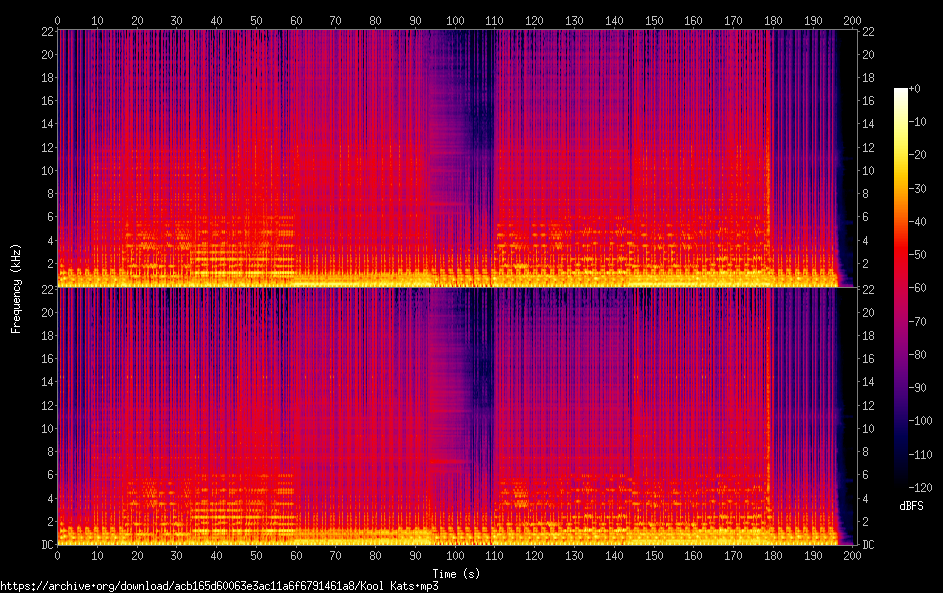Click the DC label at bottom left
Viewport: 943px width, 593px height.
[47, 545]
